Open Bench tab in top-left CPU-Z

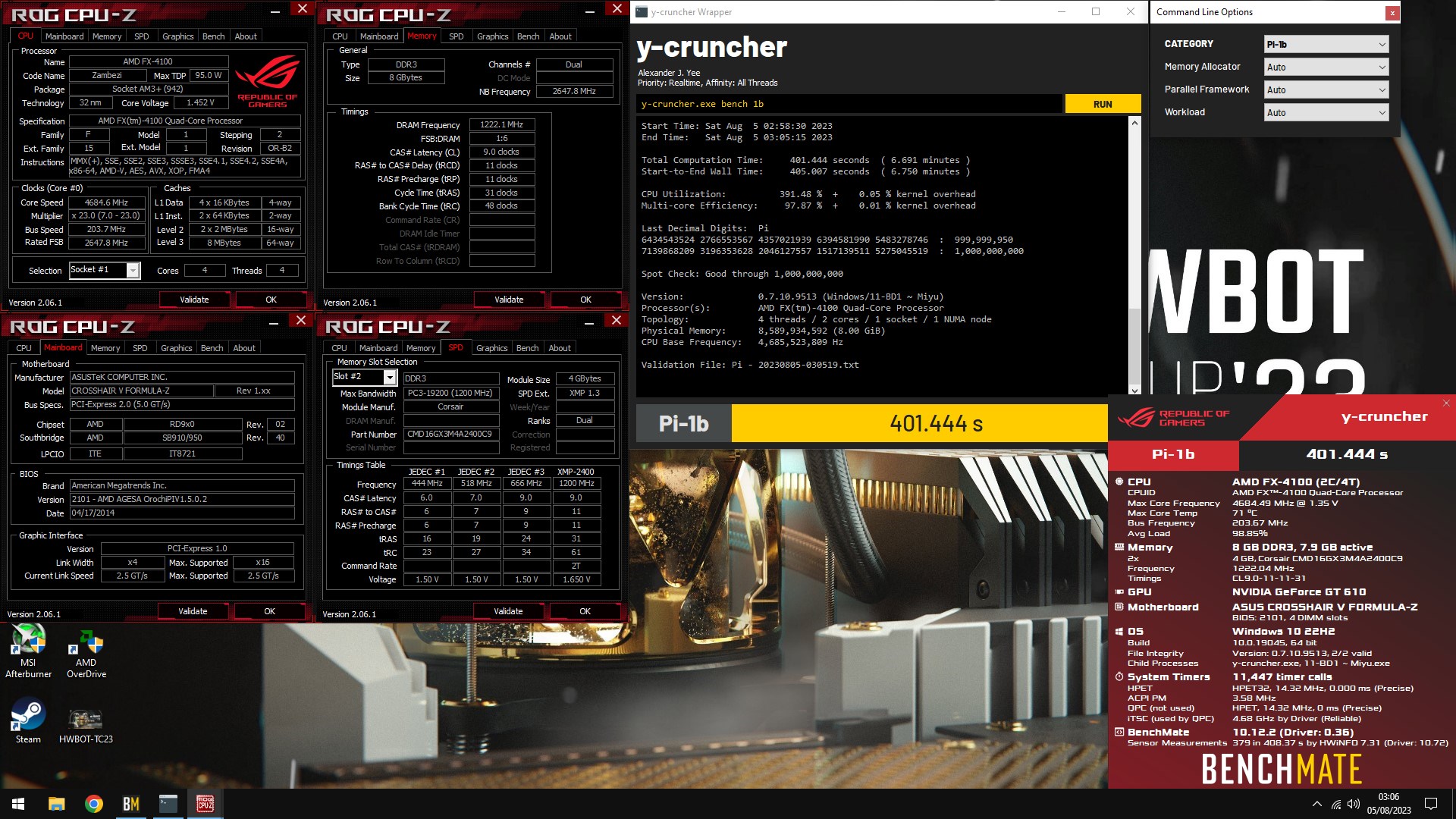click(213, 36)
